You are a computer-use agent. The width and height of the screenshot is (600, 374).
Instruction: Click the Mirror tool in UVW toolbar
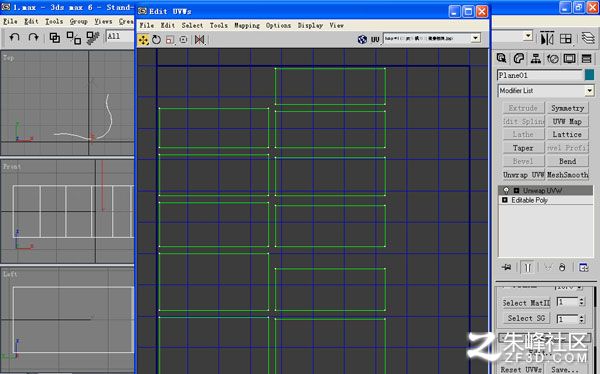(x=199, y=39)
